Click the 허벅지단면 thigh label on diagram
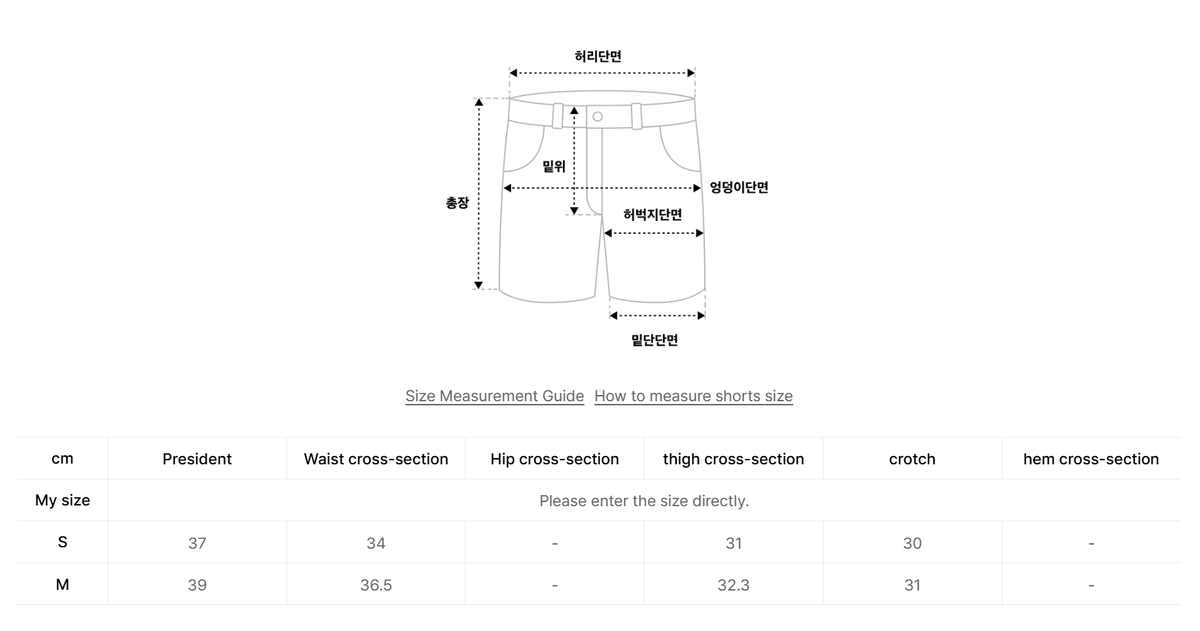 click(x=652, y=214)
